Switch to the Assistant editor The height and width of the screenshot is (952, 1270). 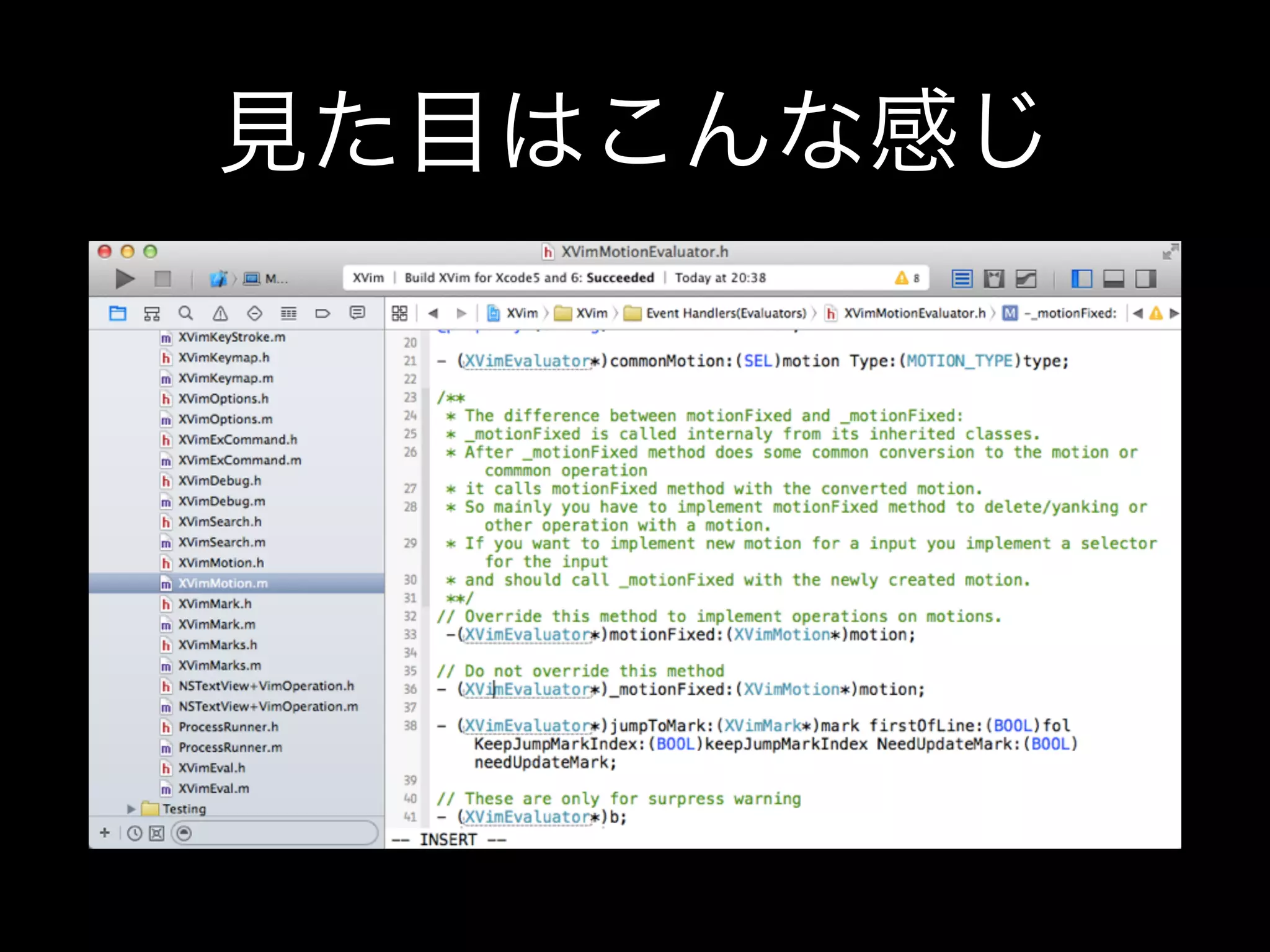click(x=993, y=279)
